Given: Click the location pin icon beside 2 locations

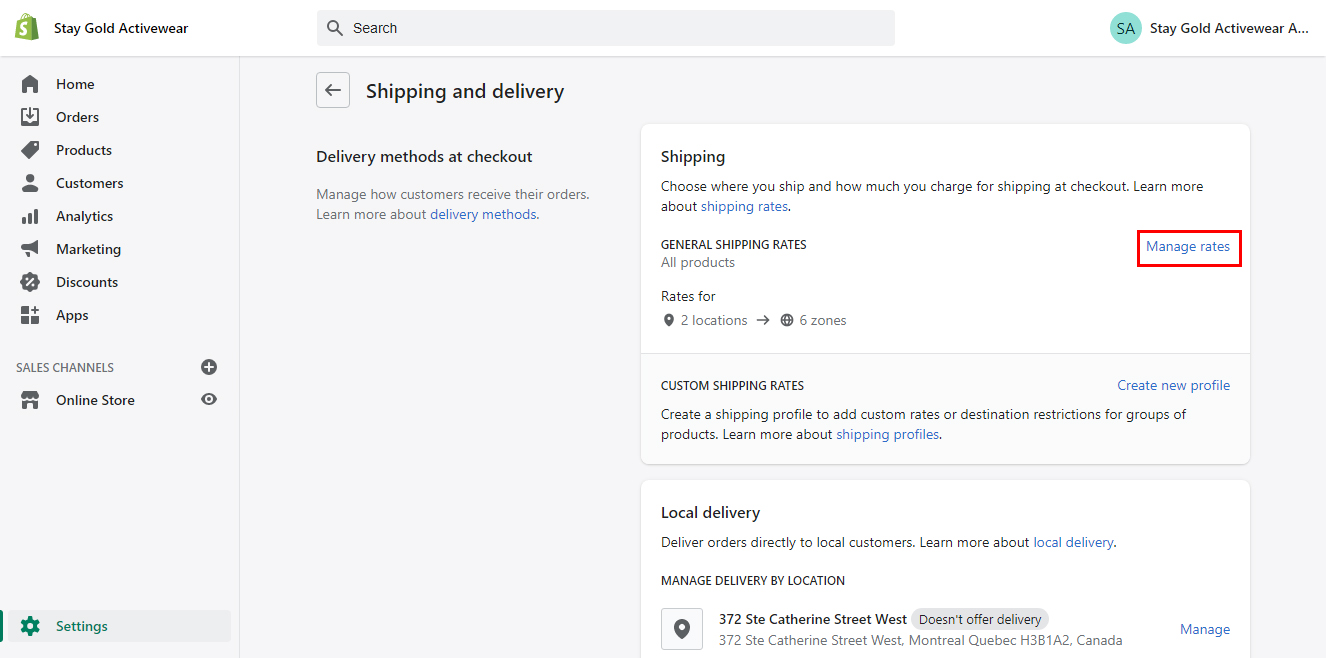Looking at the screenshot, I should [669, 320].
